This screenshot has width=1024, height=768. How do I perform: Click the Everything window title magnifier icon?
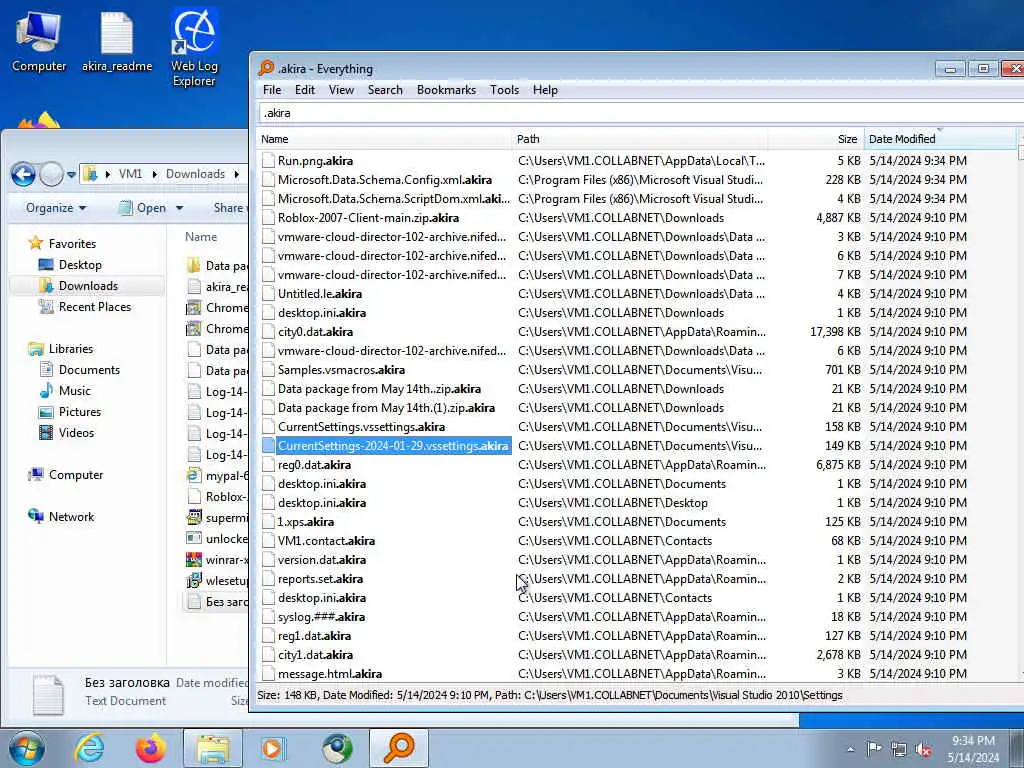point(266,68)
